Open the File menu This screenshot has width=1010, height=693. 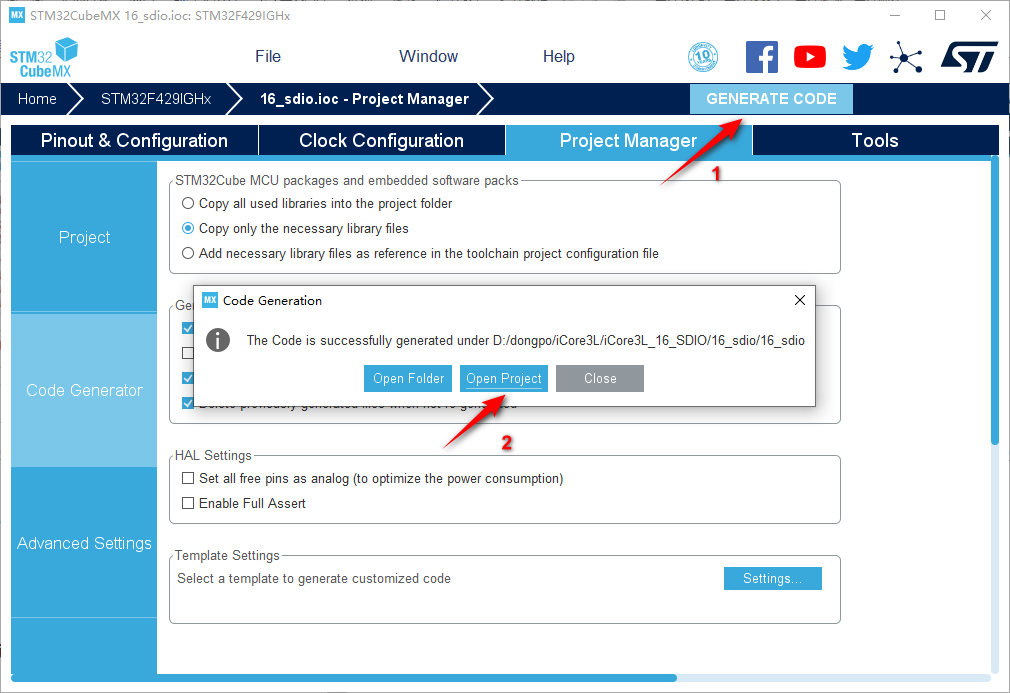click(268, 57)
